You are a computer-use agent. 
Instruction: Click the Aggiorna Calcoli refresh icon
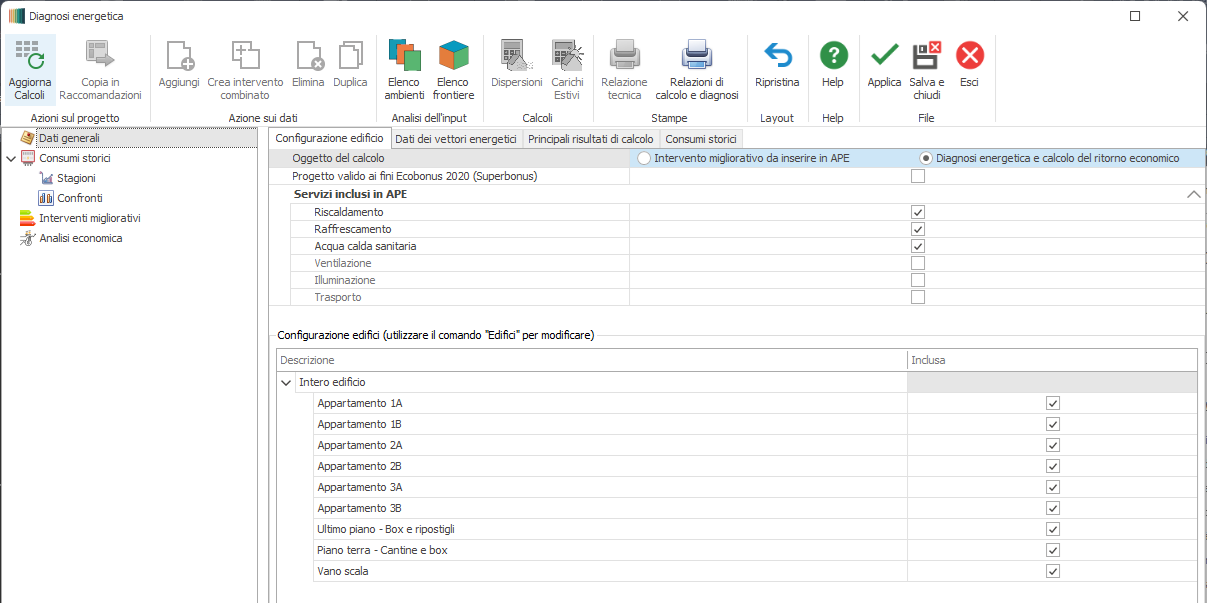(29, 55)
